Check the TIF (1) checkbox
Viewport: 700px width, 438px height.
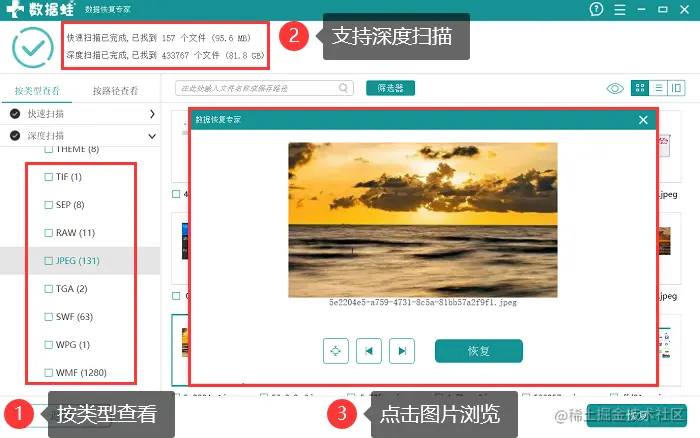pyautogui.click(x=49, y=177)
